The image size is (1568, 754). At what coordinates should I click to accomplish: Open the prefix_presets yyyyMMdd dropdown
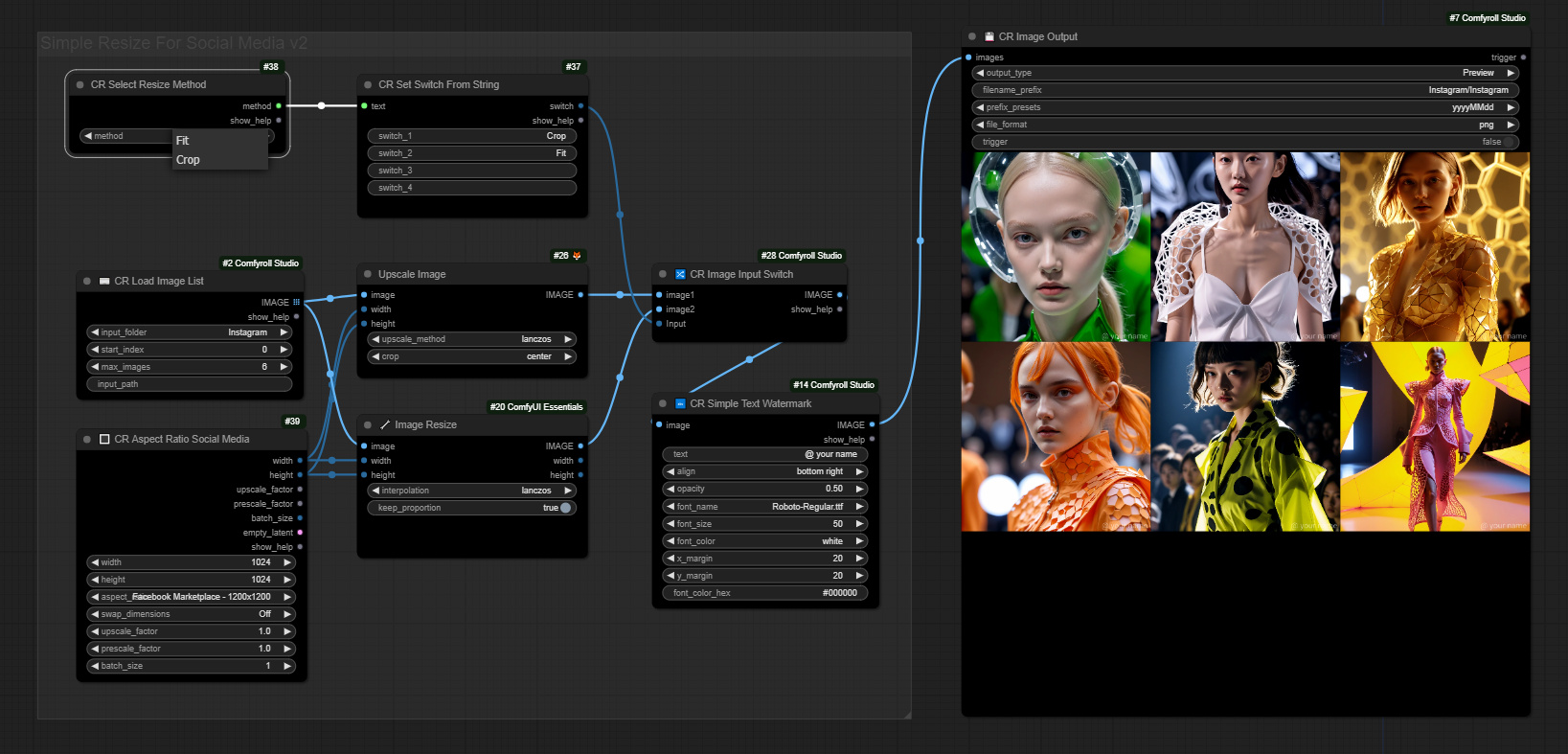click(x=1245, y=107)
